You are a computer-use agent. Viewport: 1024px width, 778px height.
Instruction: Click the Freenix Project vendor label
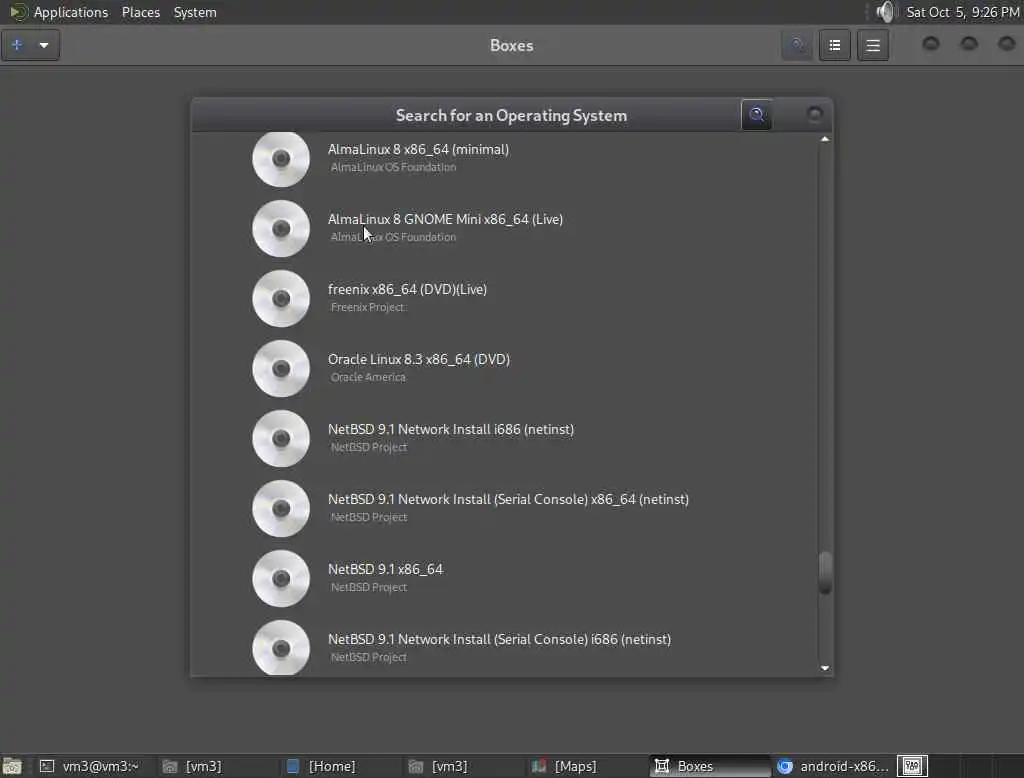click(368, 307)
